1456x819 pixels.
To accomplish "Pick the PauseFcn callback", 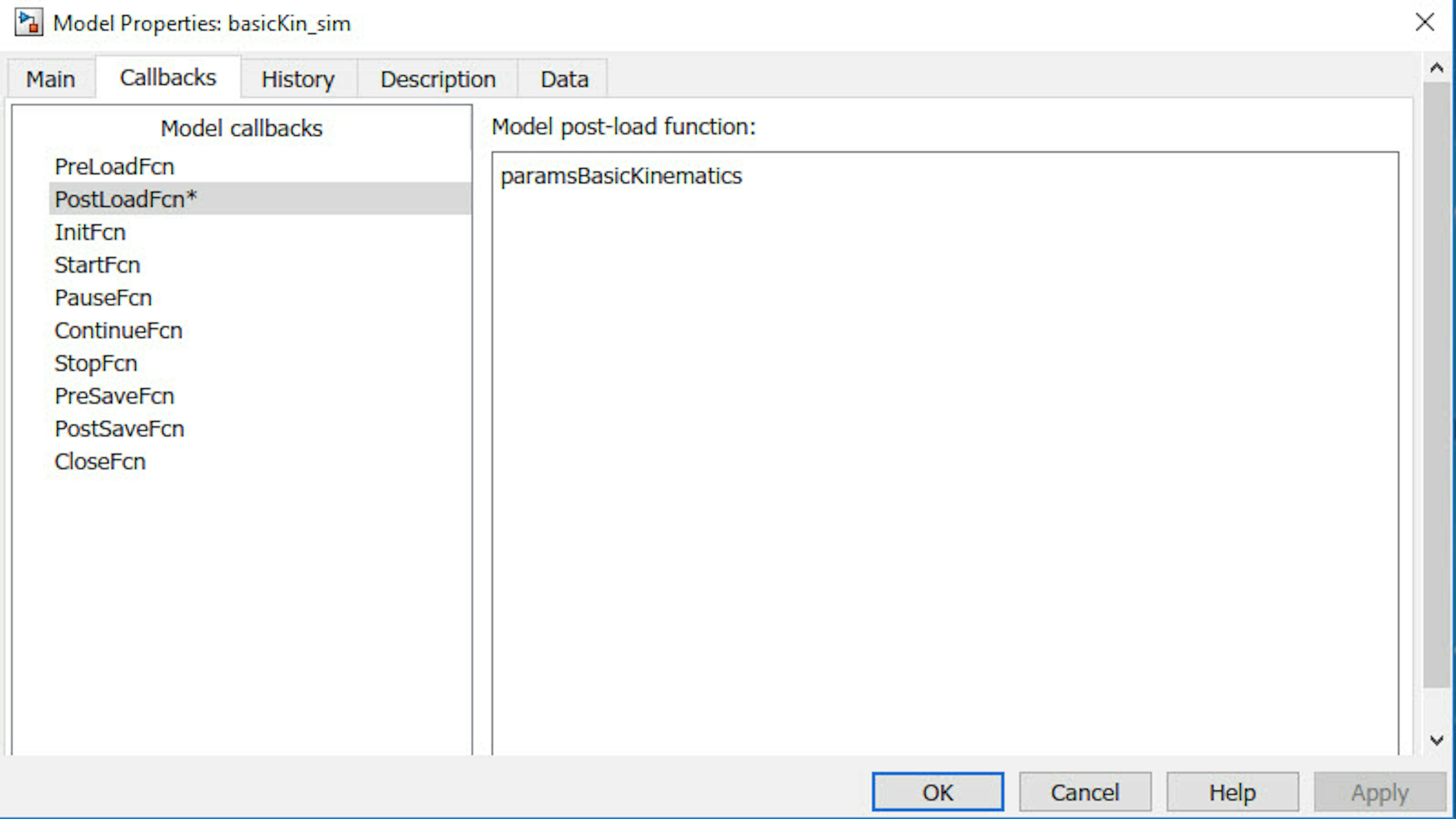I will [x=103, y=297].
